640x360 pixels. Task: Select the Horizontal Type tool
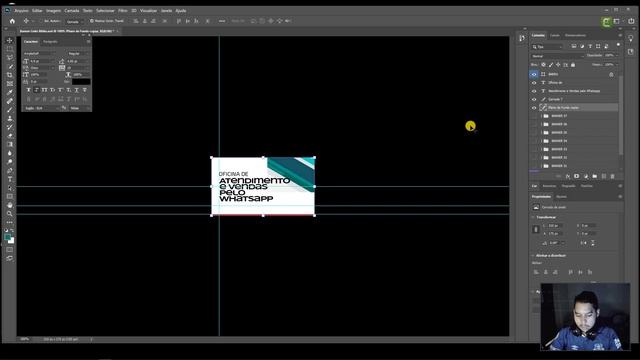[x=10, y=179]
